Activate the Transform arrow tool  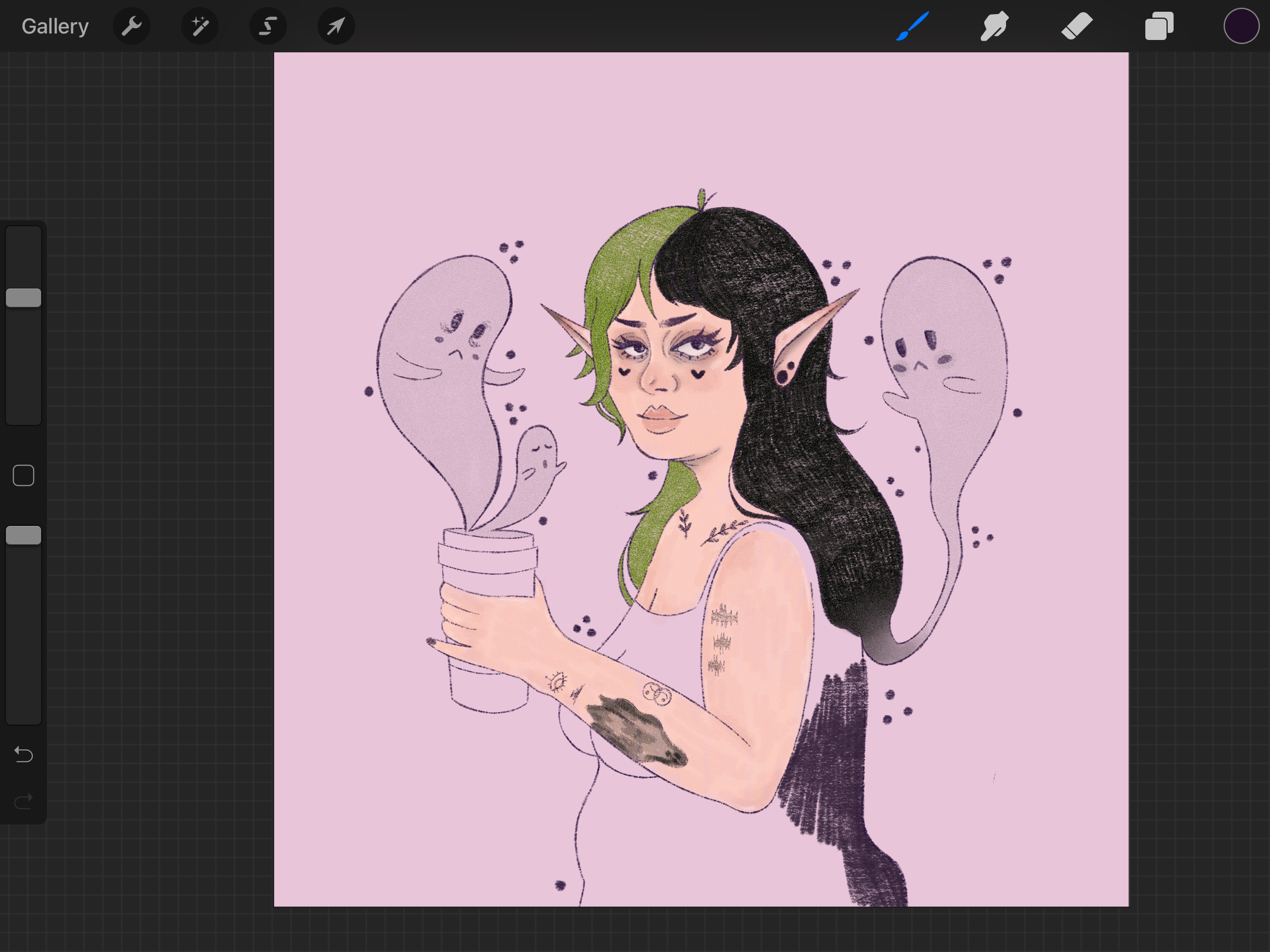pyautogui.click(x=336, y=26)
